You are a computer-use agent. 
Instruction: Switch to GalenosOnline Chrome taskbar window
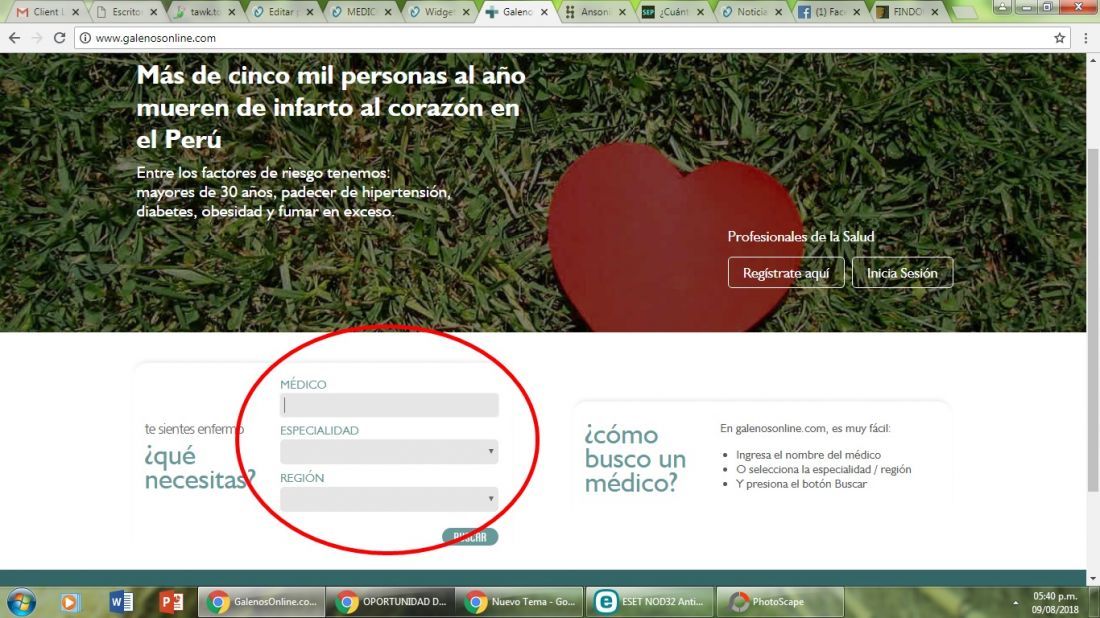click(x=262, y=602)
